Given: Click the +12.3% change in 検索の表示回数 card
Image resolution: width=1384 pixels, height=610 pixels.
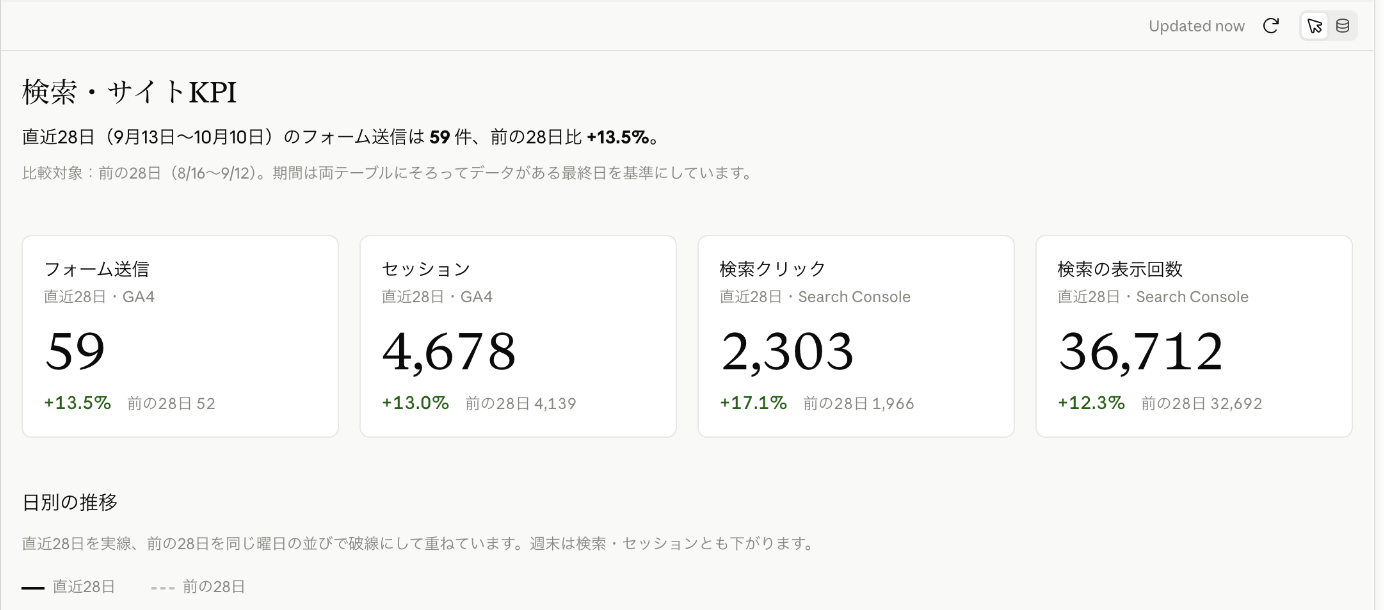Looking at the screenshot, I should pos(1091,403).
